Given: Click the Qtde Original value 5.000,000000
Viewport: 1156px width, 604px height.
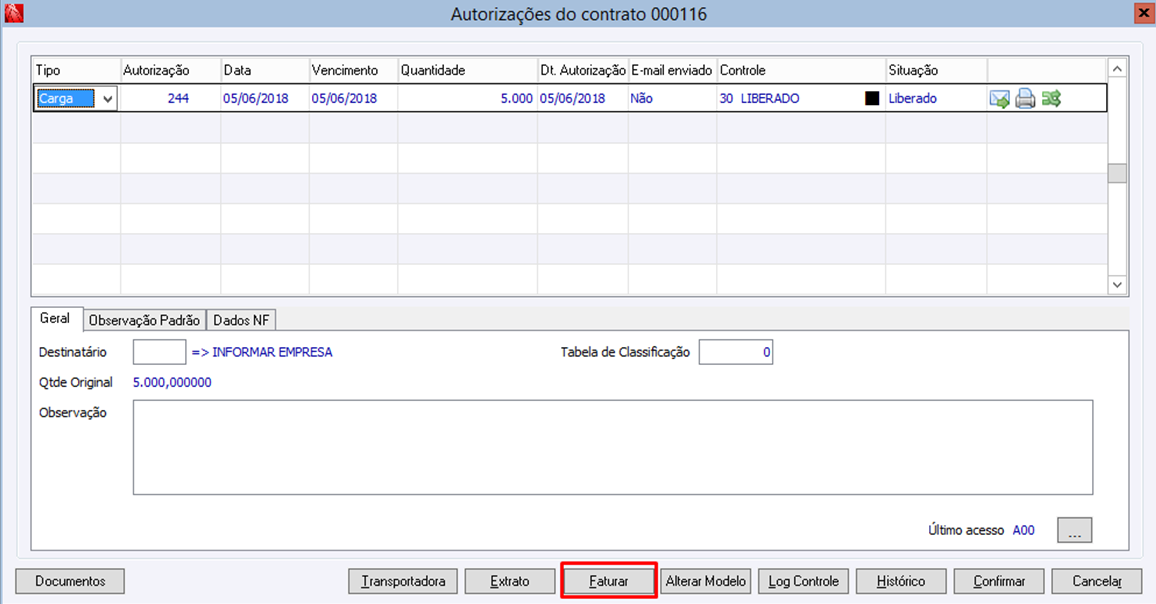Looking at the screenshot, I should [172, 383].
